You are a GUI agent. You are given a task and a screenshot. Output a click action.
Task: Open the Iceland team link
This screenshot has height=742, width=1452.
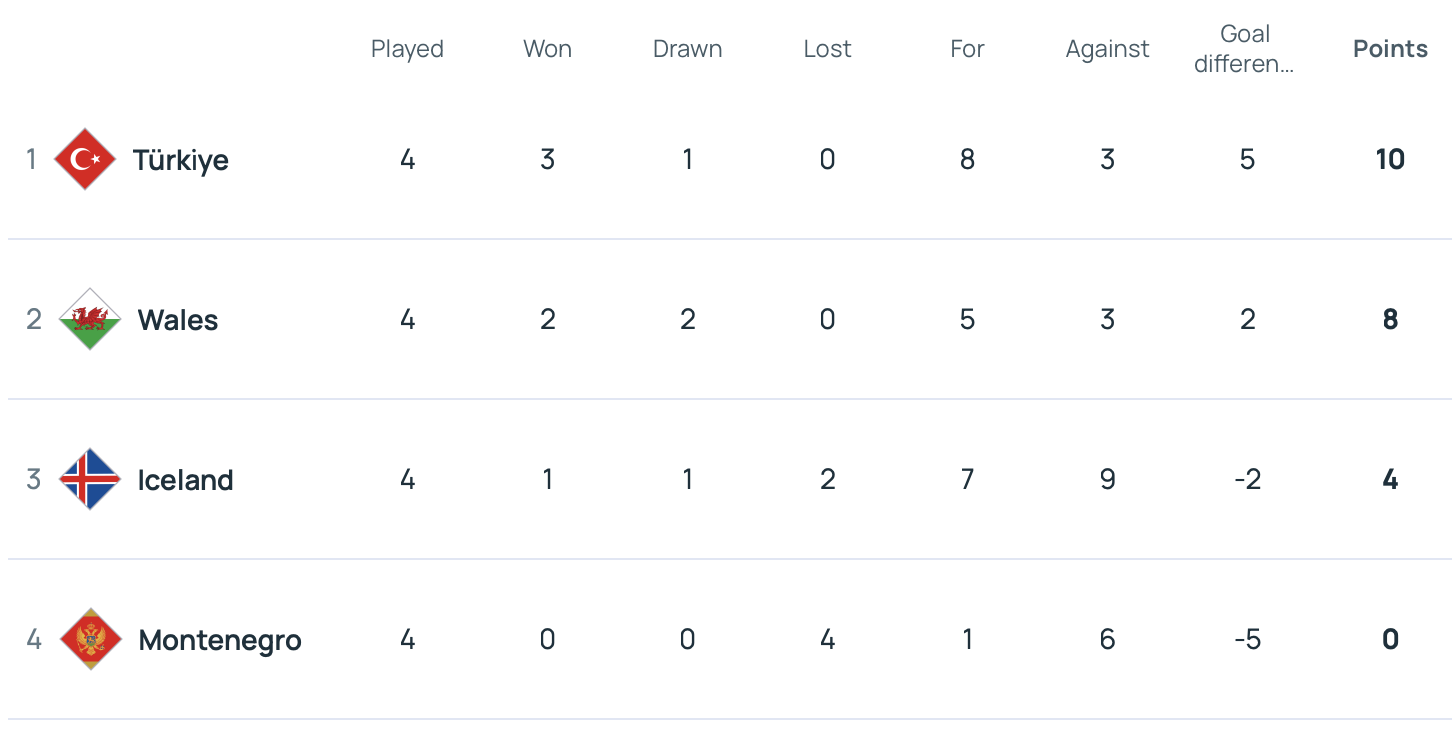click(186, 480)
